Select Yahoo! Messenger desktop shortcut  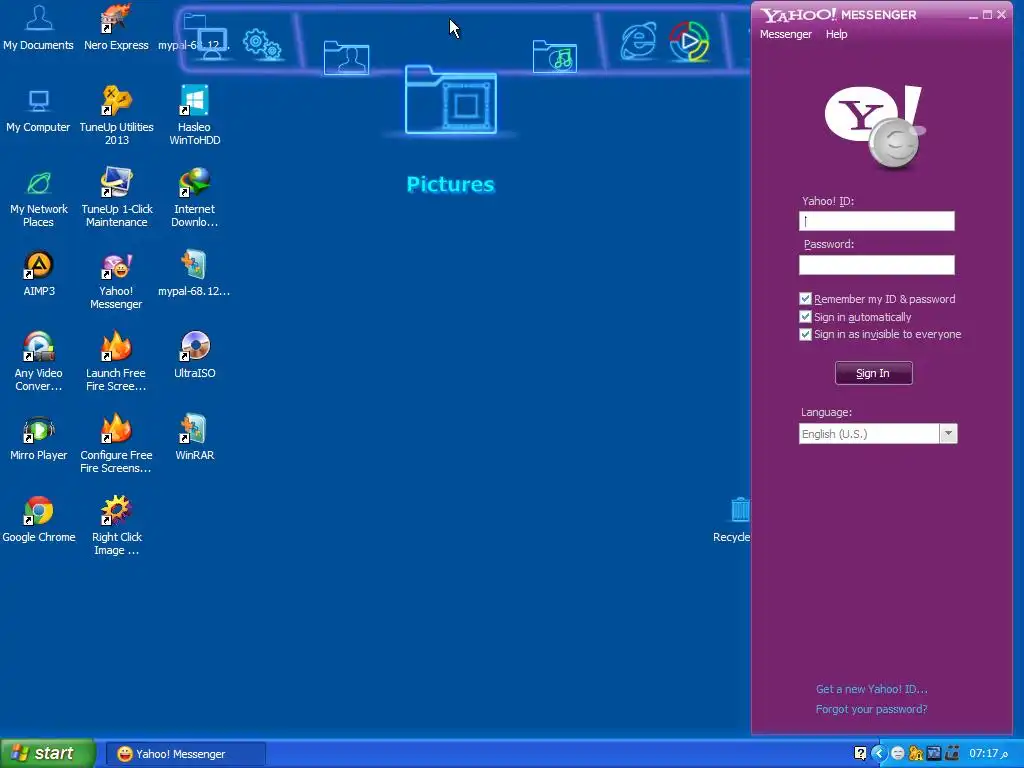(x=116, y=280)
